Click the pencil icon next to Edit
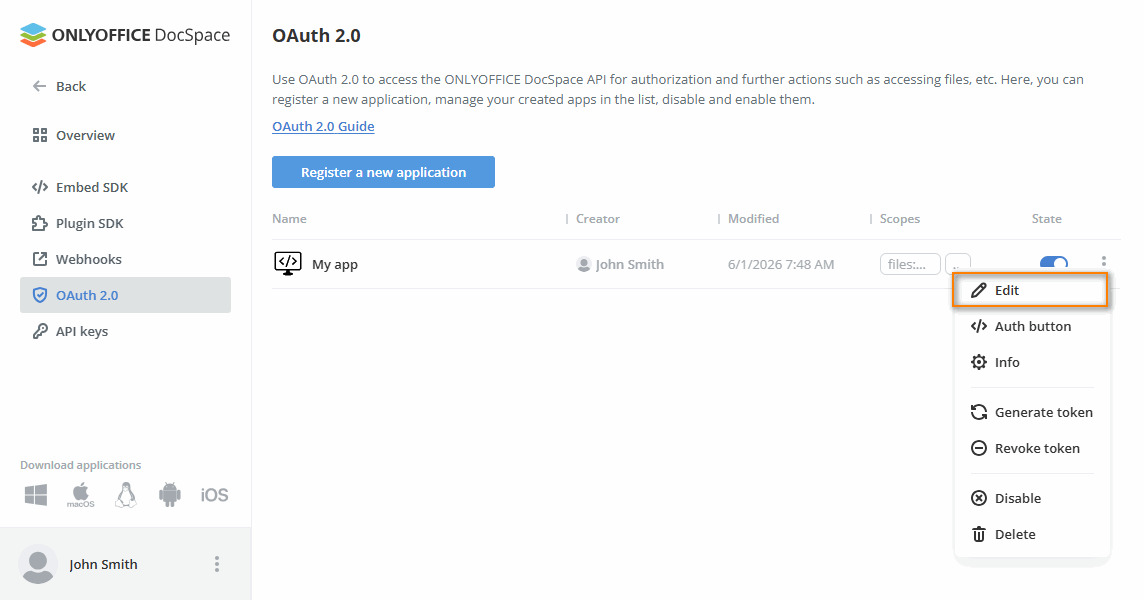 point(978,291)
